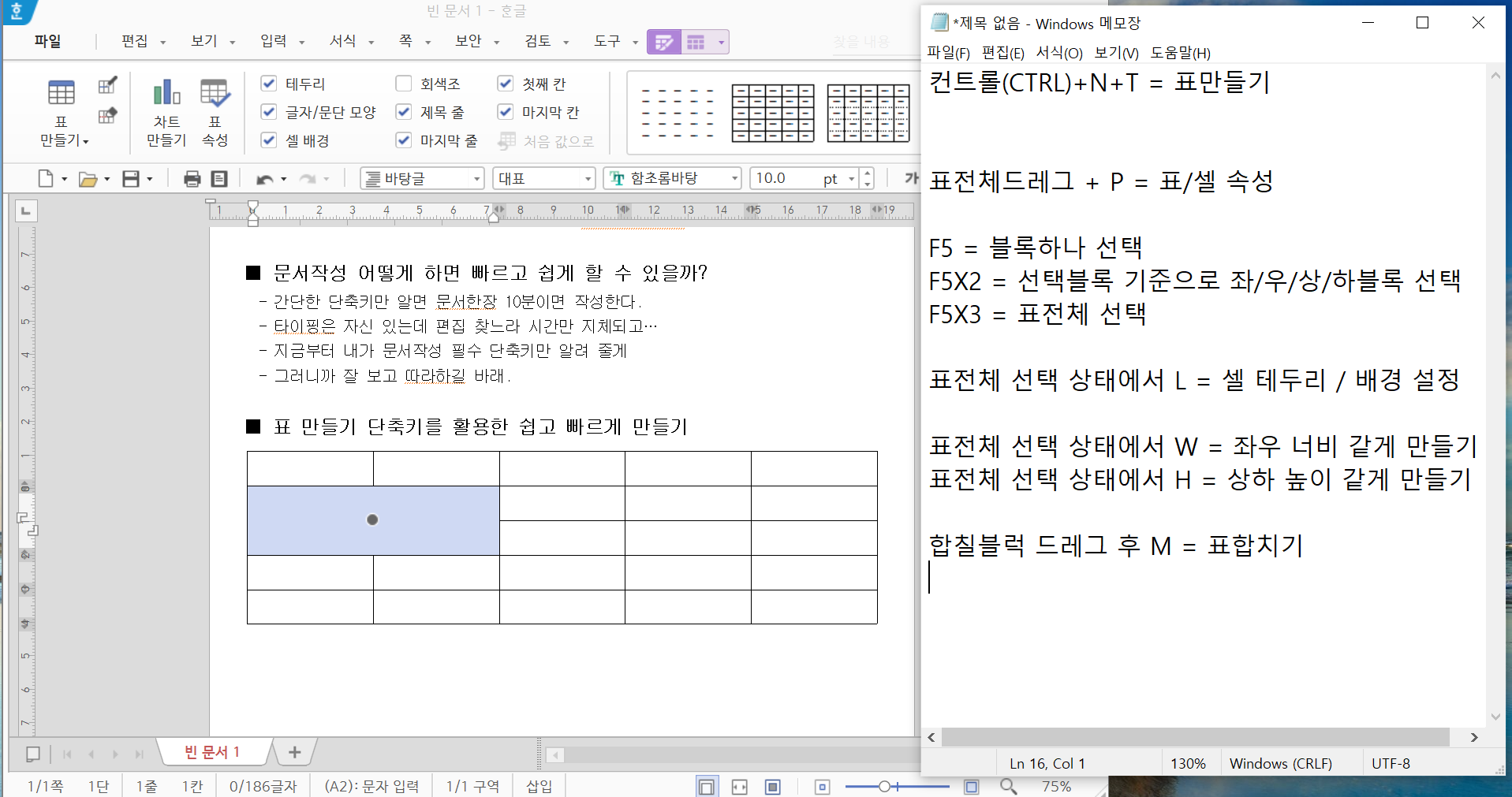
Task: Open the 도구 menu
Action: (x=607, y=41)
